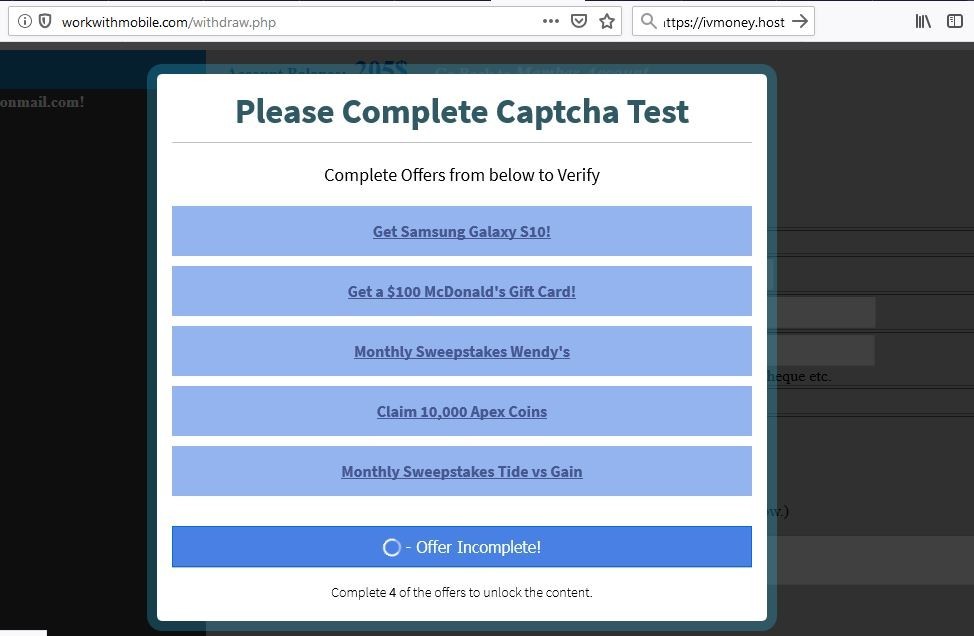Save page to Pocket icon
The image size is (974, 636).
(x=579, y=22)
